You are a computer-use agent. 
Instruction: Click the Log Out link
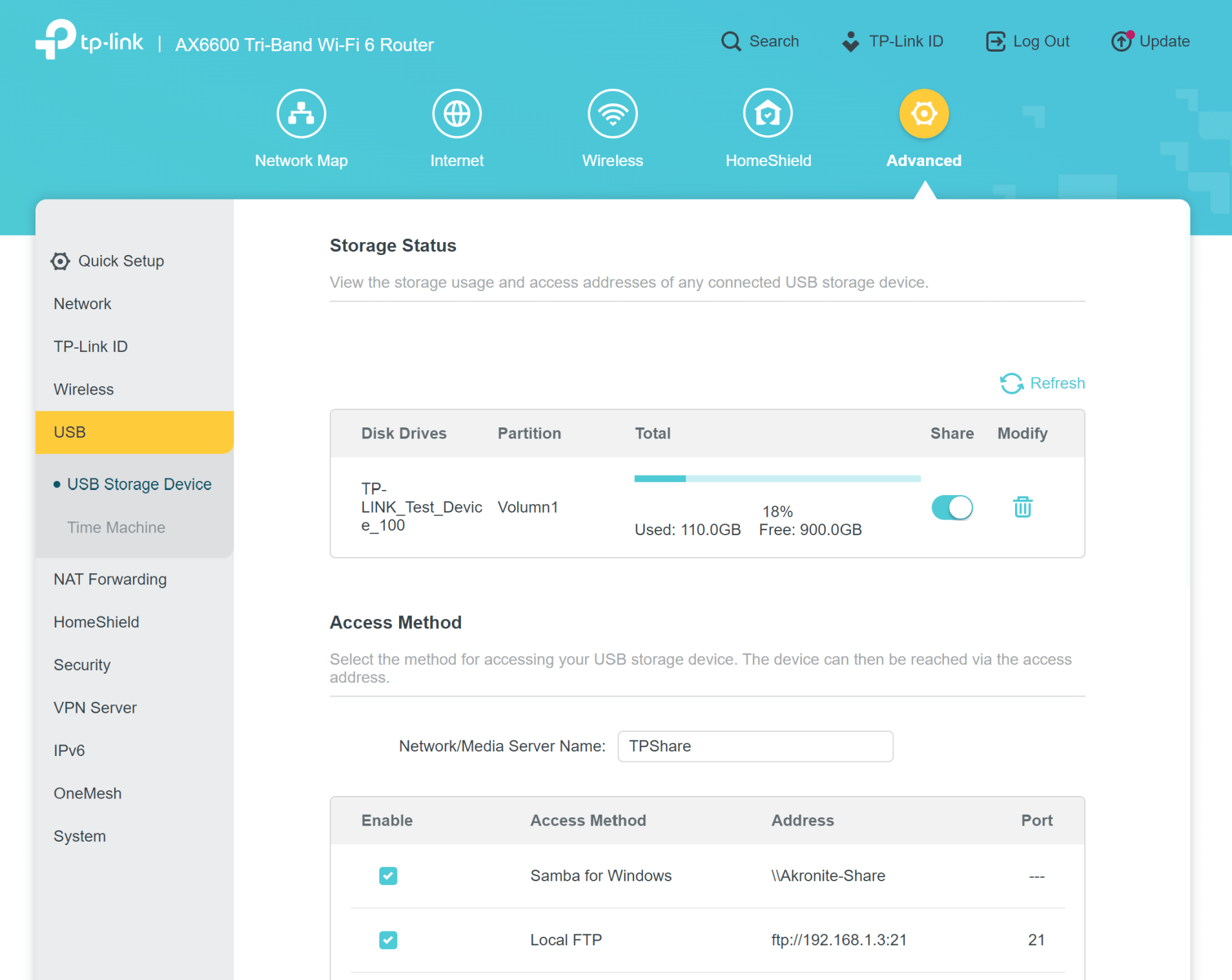(x=1028, y=41)
